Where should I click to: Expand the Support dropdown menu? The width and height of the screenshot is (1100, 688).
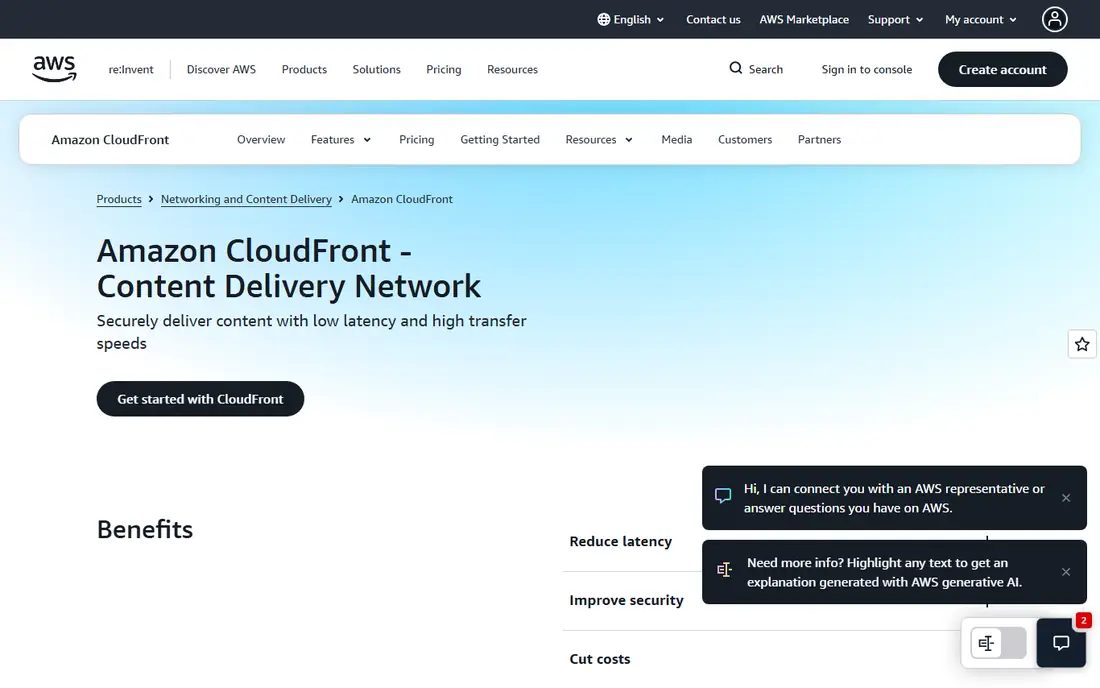(x=895, y=20)
